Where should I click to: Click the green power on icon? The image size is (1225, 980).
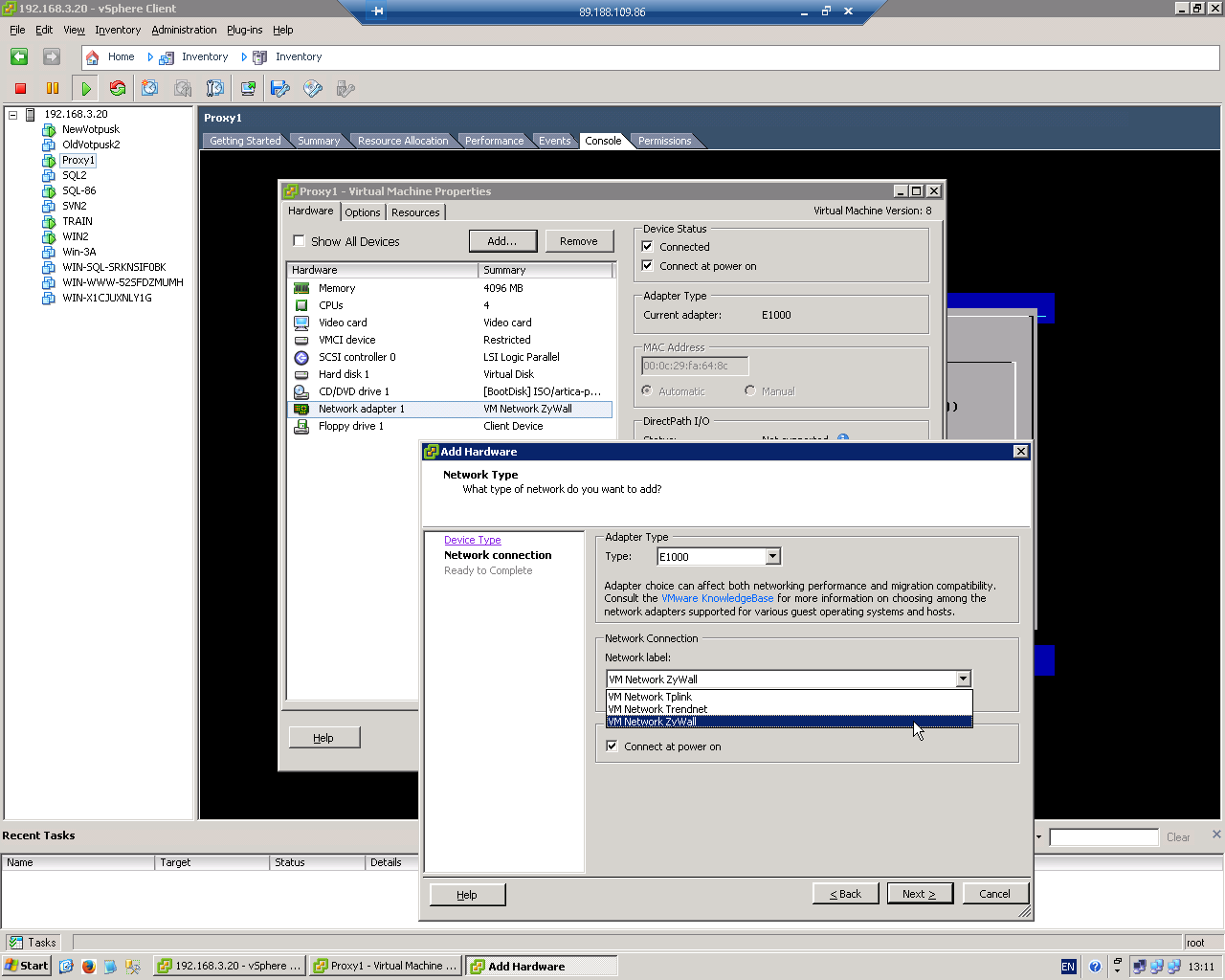tap(86, 89)
